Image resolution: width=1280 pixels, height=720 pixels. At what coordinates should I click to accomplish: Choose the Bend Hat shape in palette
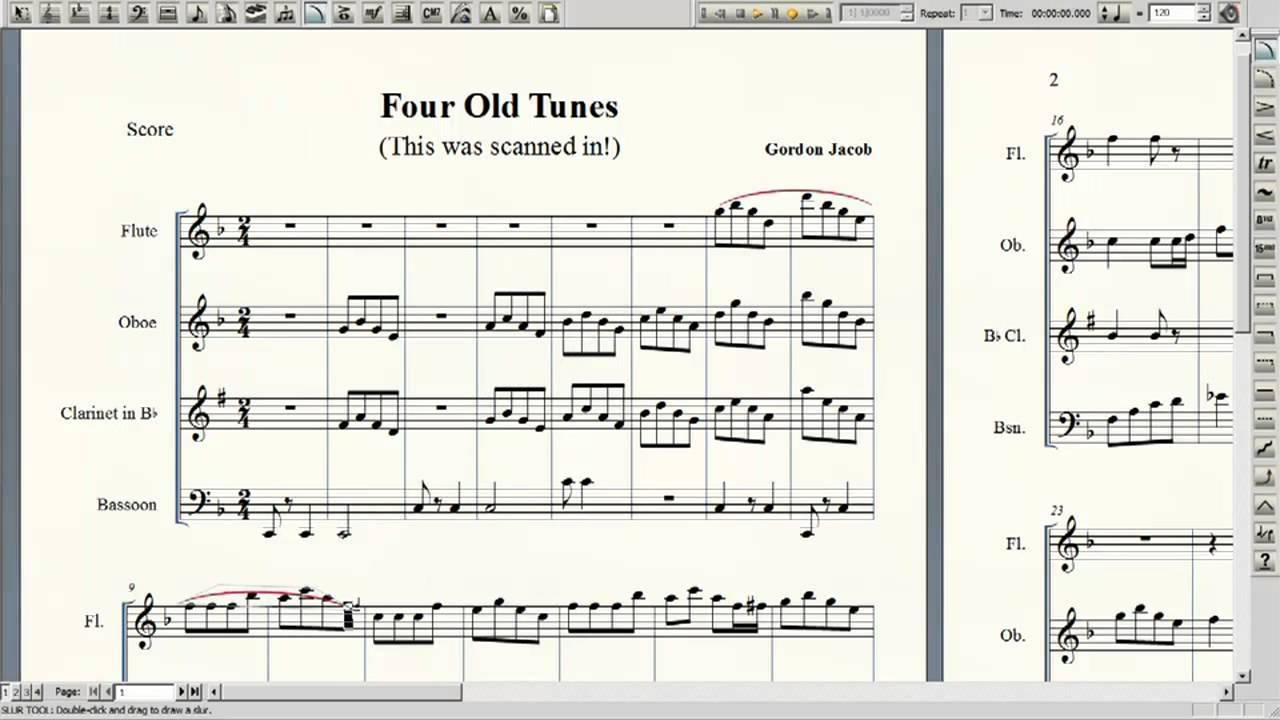point(1265,505)
